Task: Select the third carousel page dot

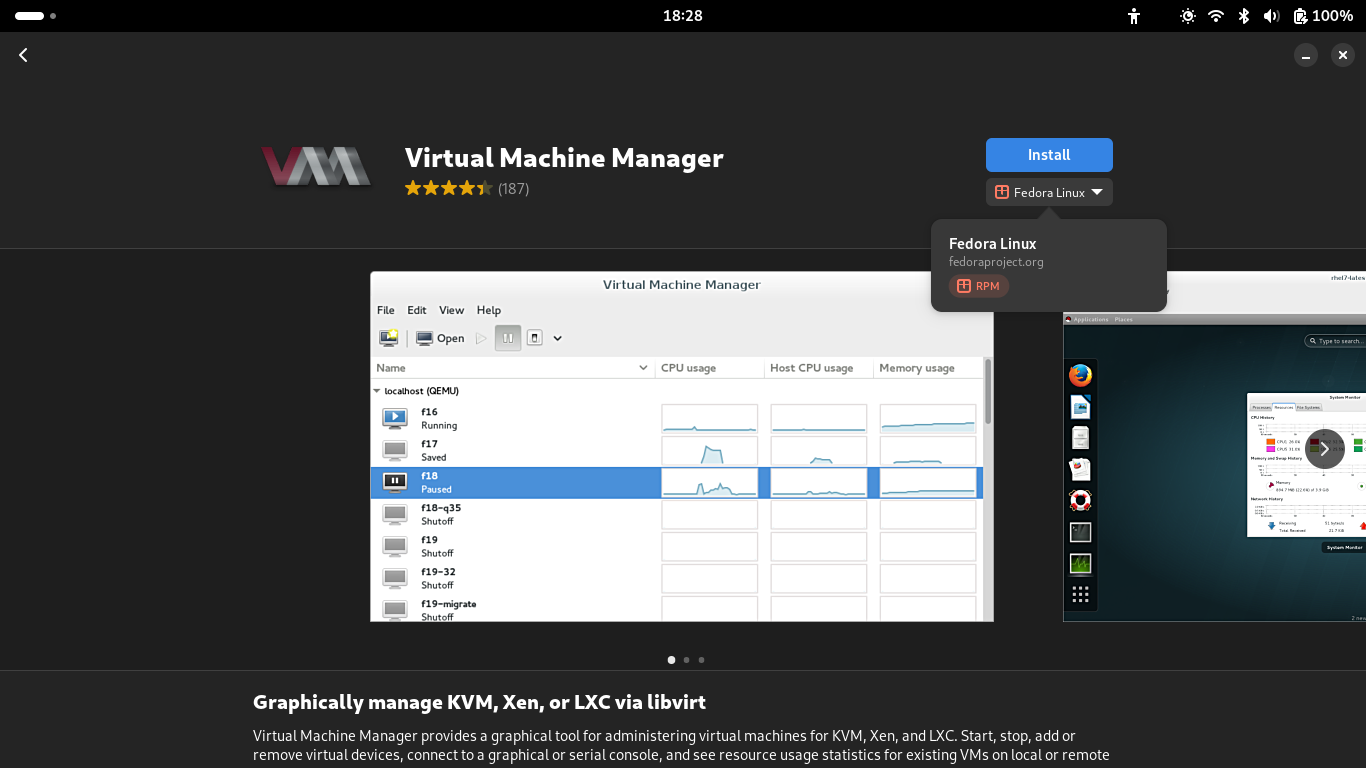Action: click(701, 660)
